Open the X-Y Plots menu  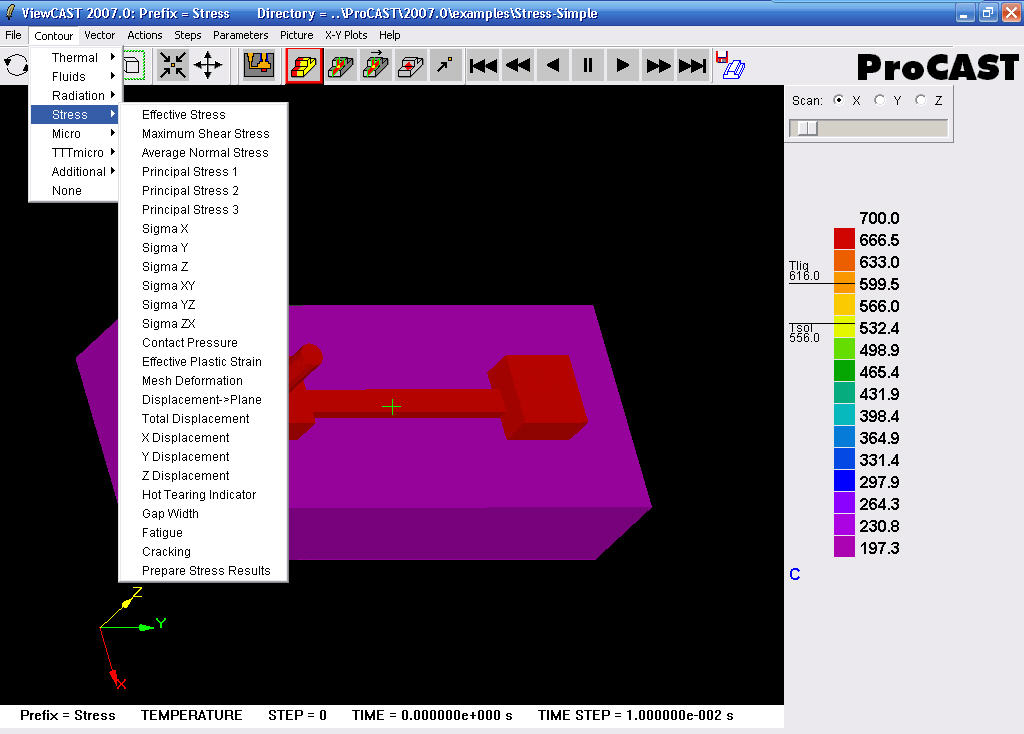[346, 35]
